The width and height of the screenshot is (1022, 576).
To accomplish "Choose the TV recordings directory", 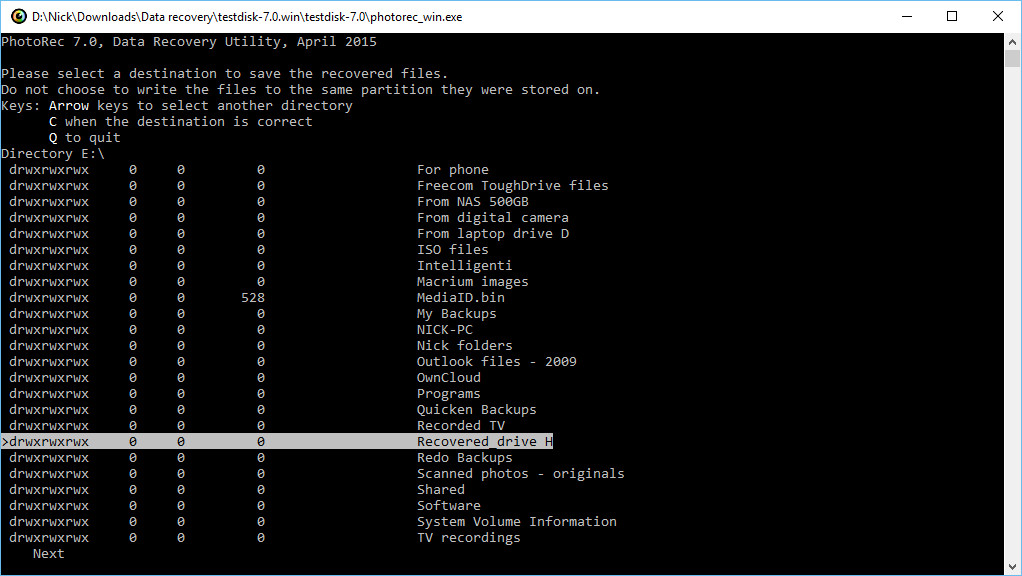I will (469, 538).
